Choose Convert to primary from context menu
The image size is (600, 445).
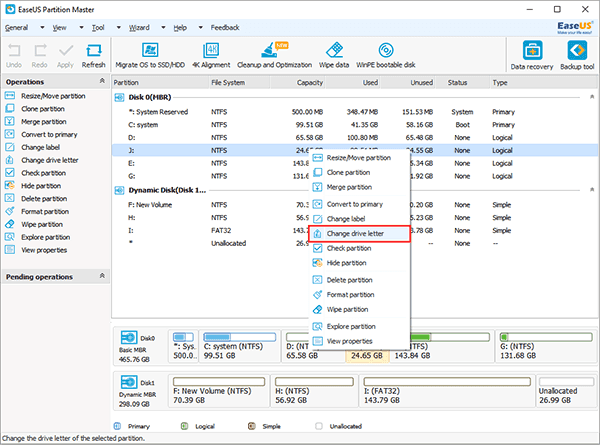click(360, 204)
